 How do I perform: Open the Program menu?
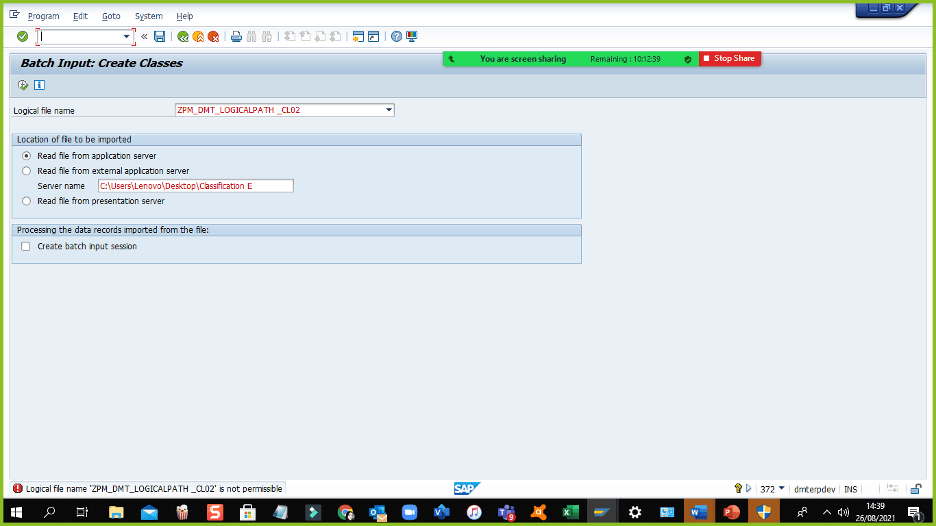tap(43, 16)
